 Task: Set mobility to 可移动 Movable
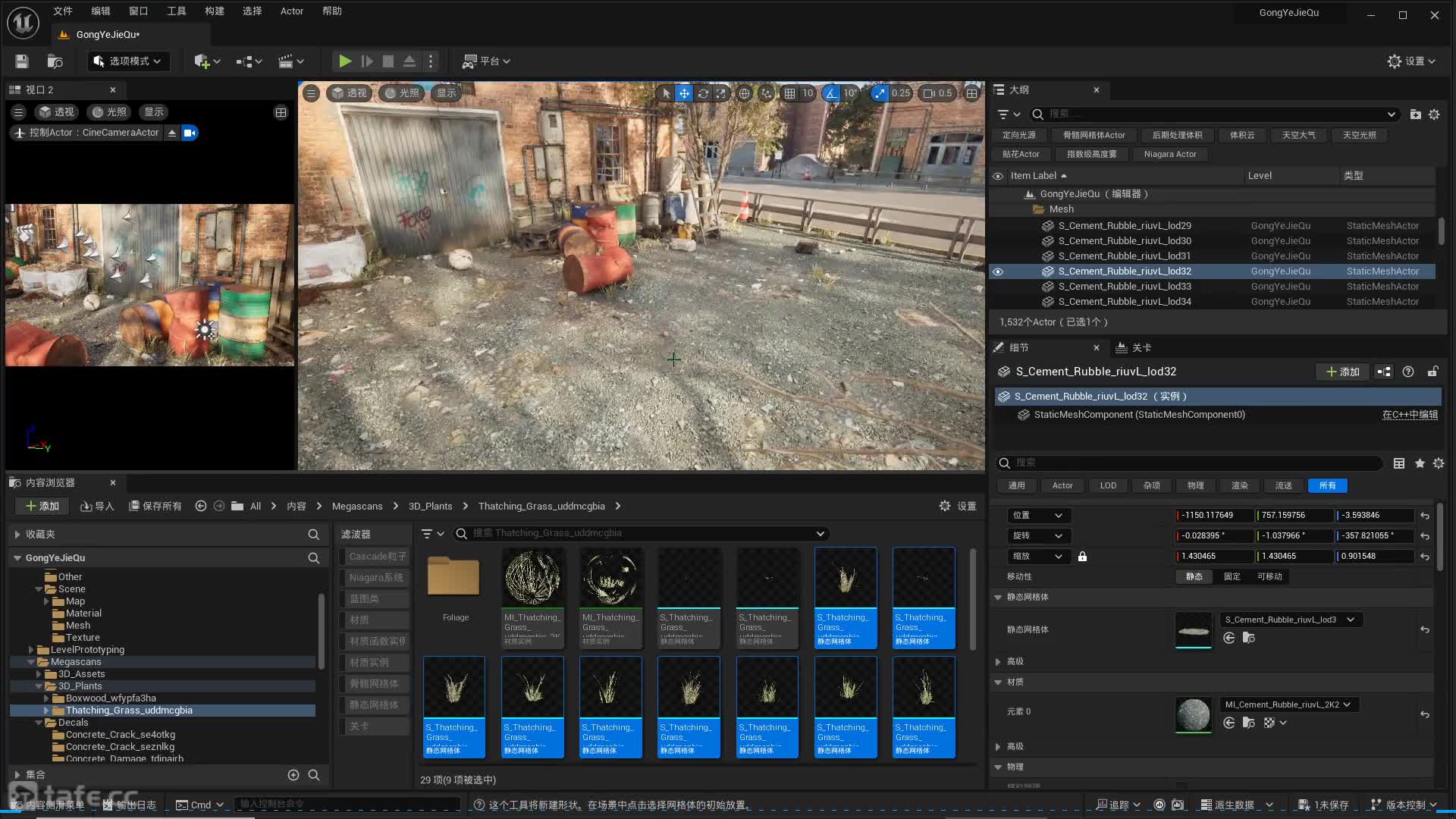tap(1269, 576)
